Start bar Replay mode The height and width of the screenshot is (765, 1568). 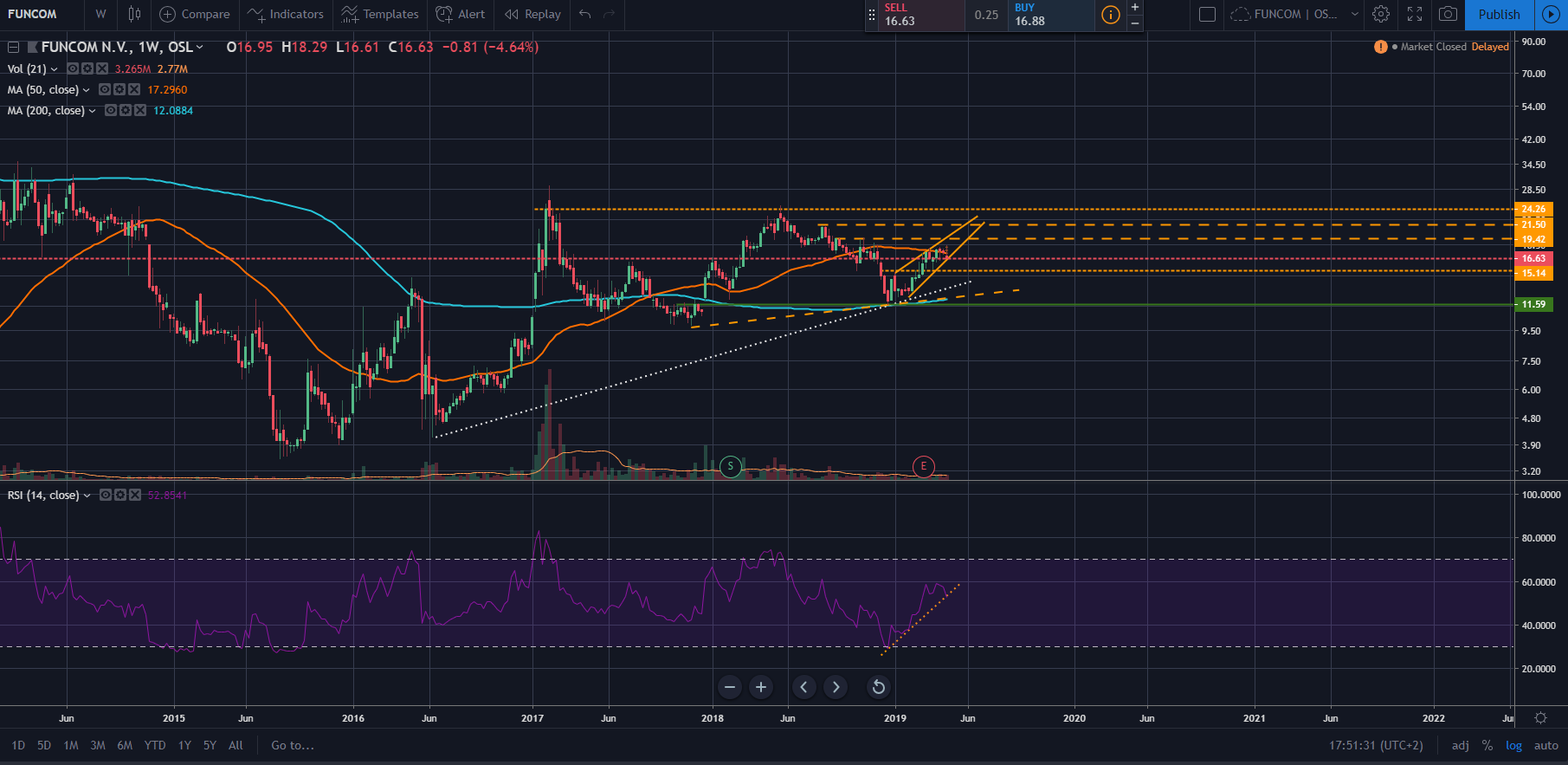click(532, 14)
